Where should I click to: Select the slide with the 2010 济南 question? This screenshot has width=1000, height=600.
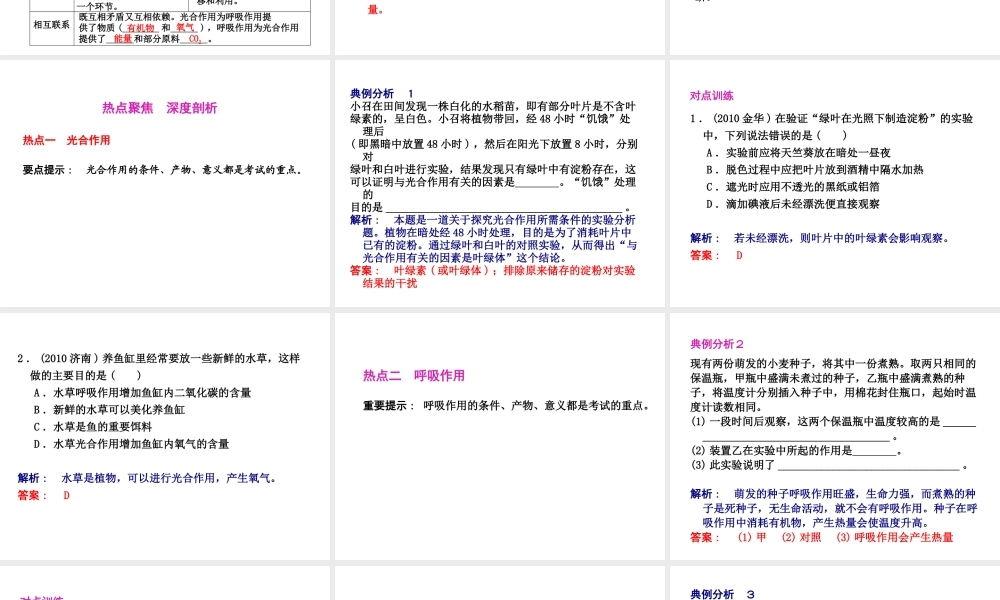tap(165, 436)
